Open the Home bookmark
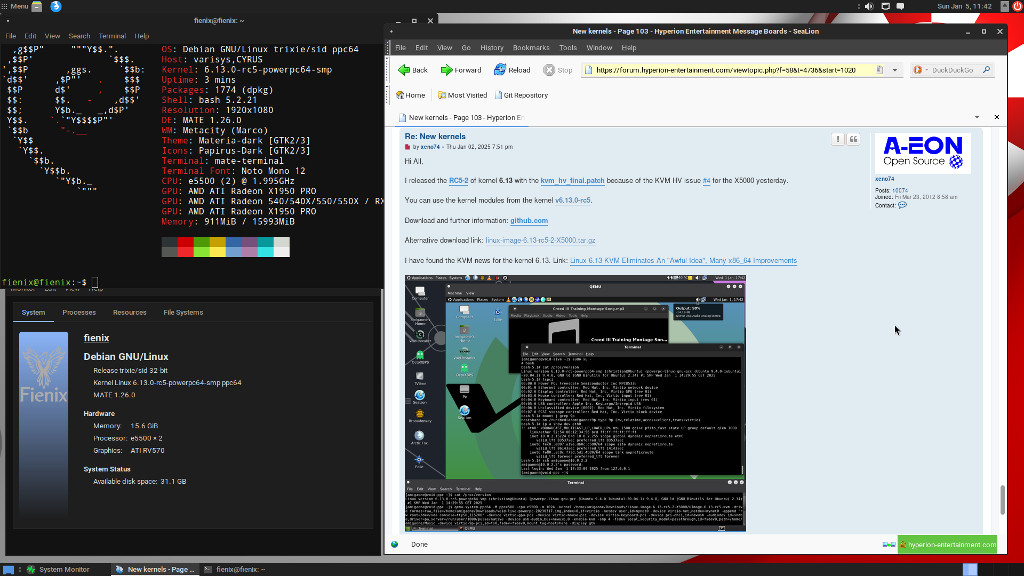The width and height of the screenshot is (1024, 576). tap(411, 95)
